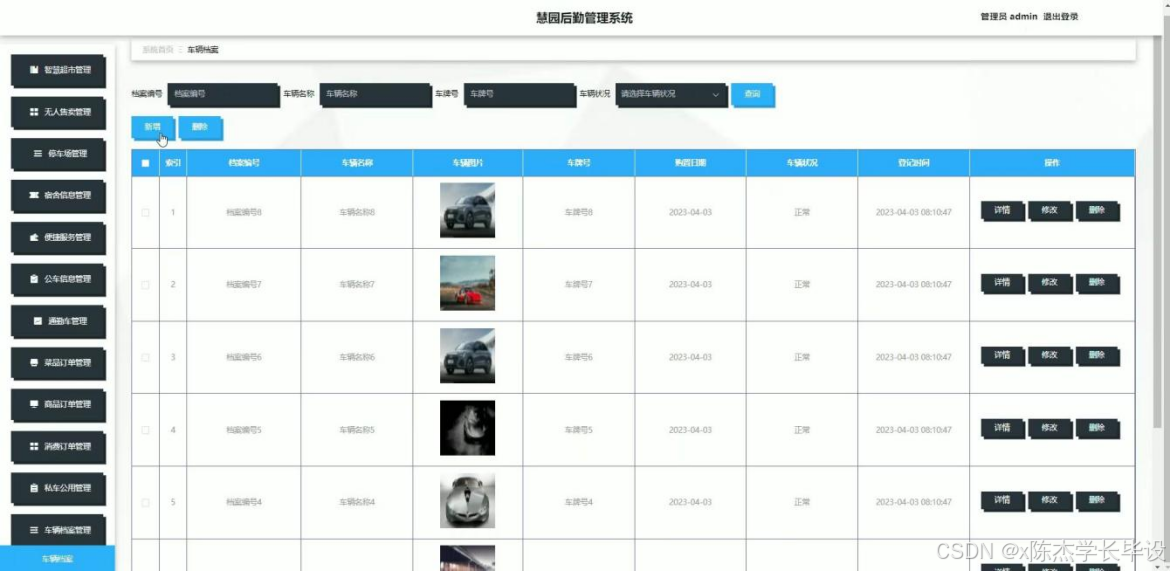Image resolution: width=1170 pixels, height=571 pixels.
Task: Click the 档案编号 column header
Action: [x=244, y=163]
